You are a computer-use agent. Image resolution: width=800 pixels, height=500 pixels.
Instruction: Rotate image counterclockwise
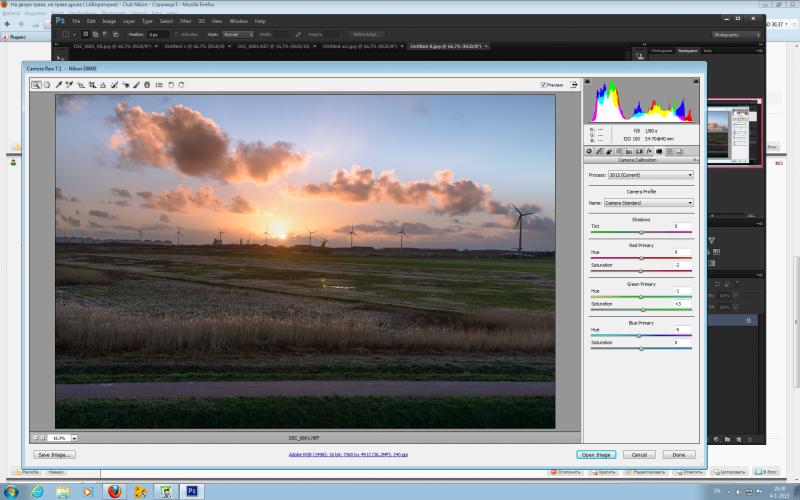click(x=171, y=85)
